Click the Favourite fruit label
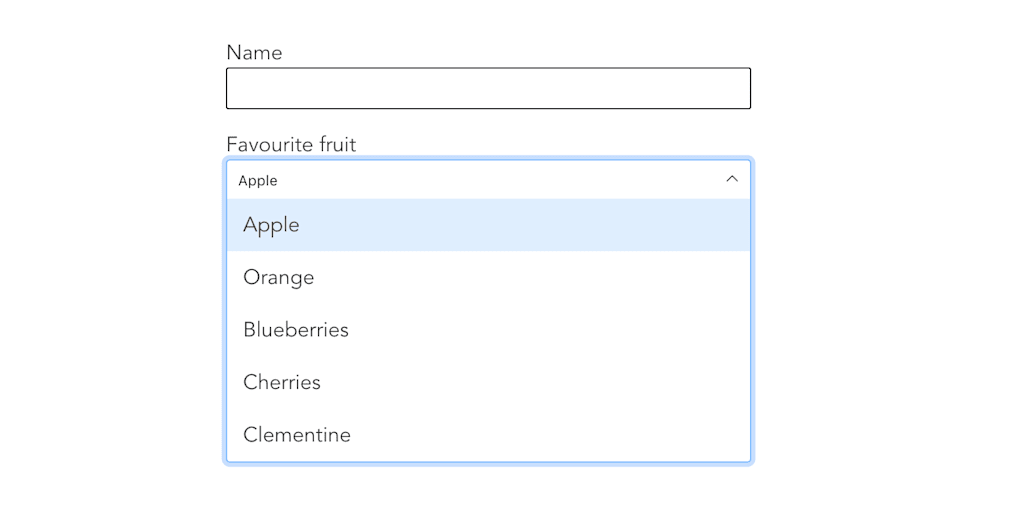 click(291, 144)
